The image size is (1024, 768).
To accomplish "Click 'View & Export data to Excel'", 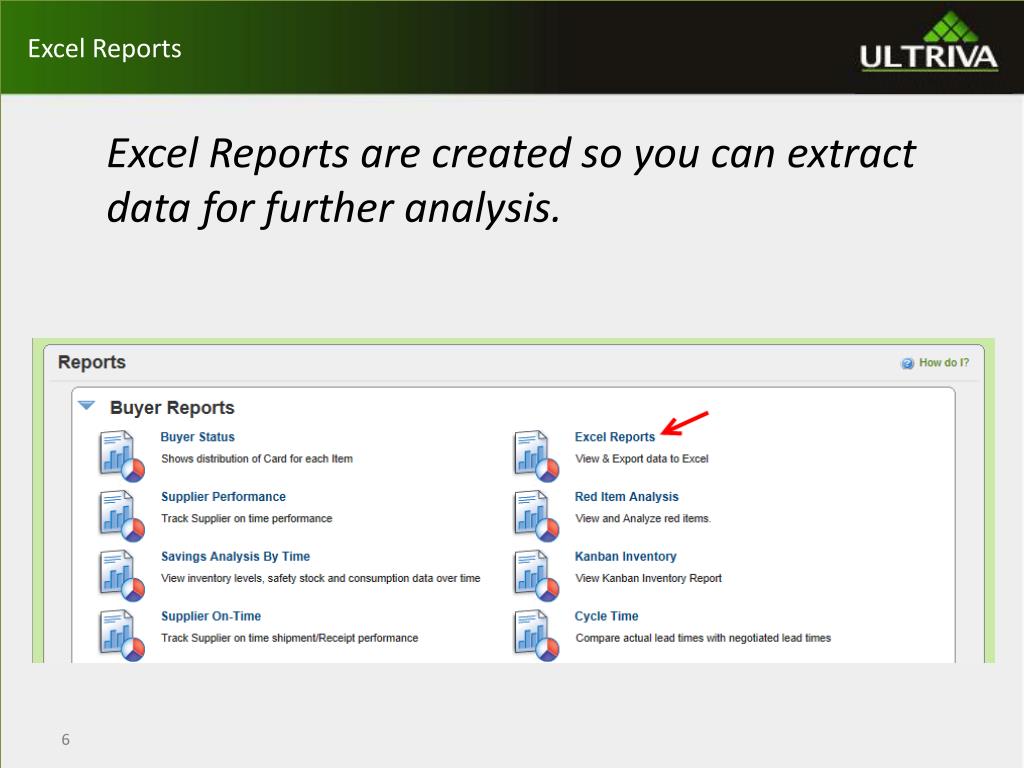I will coord(641,458).
